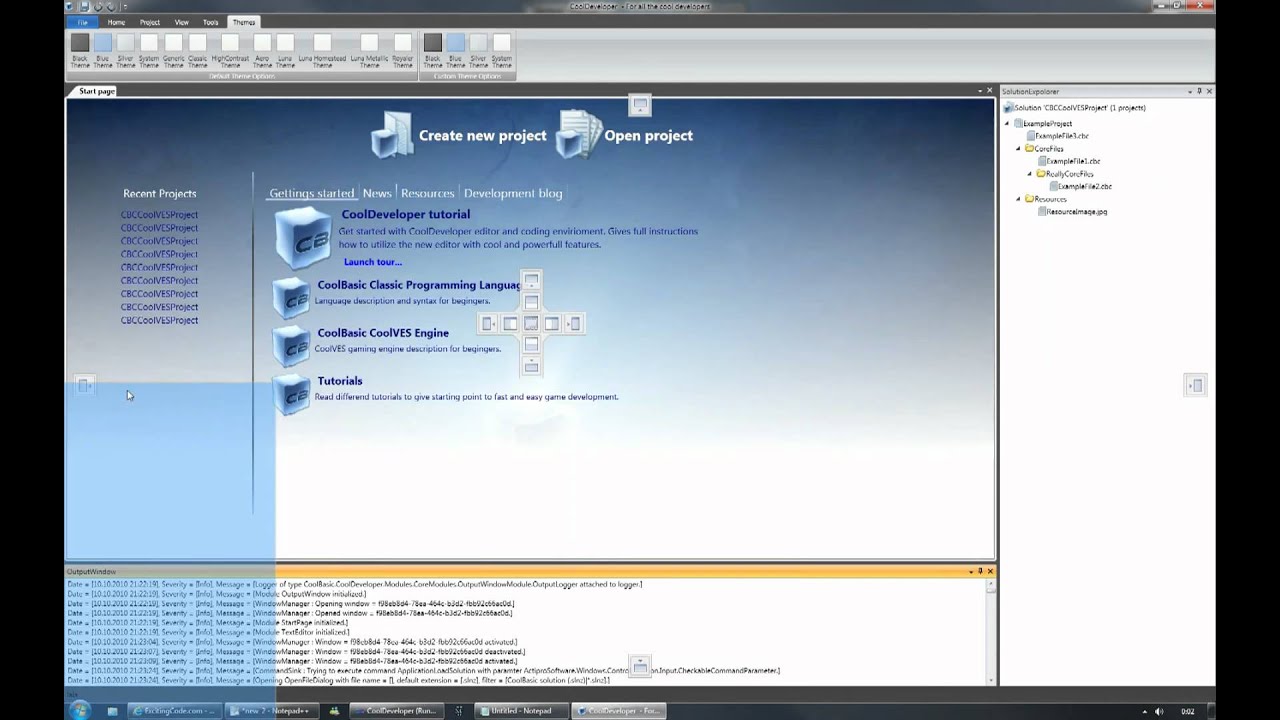Screen dimensions: 1280x720
Task: Click the Launch tour... link
Action: coord(373,262)
